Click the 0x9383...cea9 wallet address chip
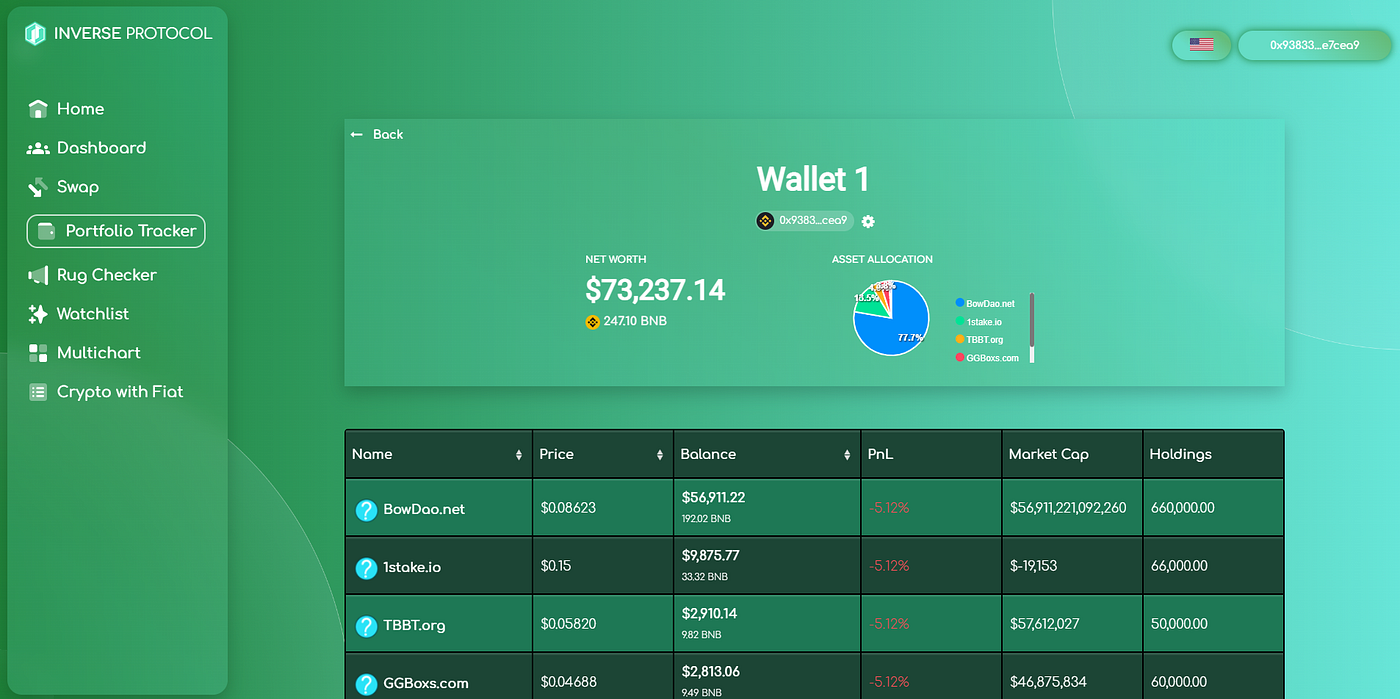Viewport: 1400px width, 699px height. pyautogui.click(x=804, y=221)
